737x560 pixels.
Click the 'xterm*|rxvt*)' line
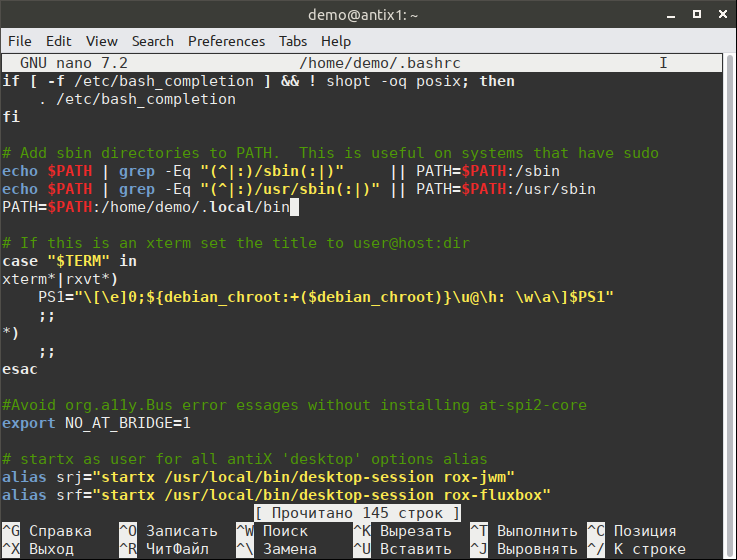(60, 279)
